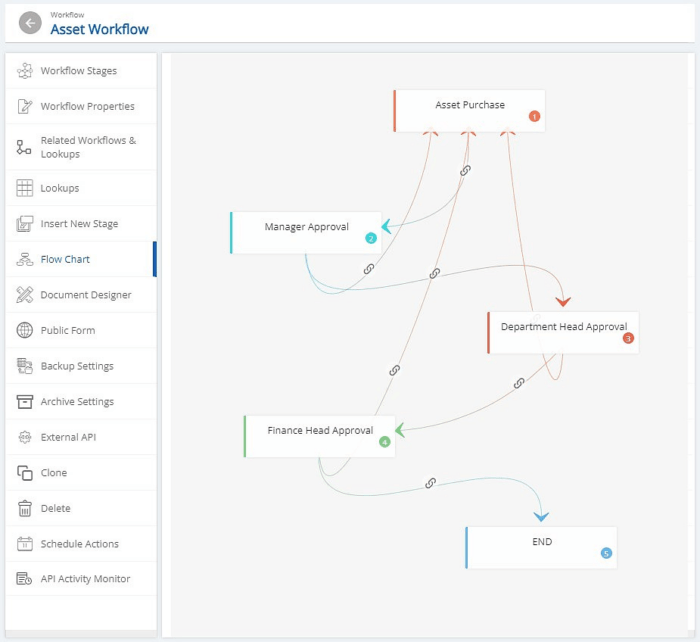This screenshot has width=700, height=642.
Task: Open the Public Form globe icon
Action: [25, 330]
